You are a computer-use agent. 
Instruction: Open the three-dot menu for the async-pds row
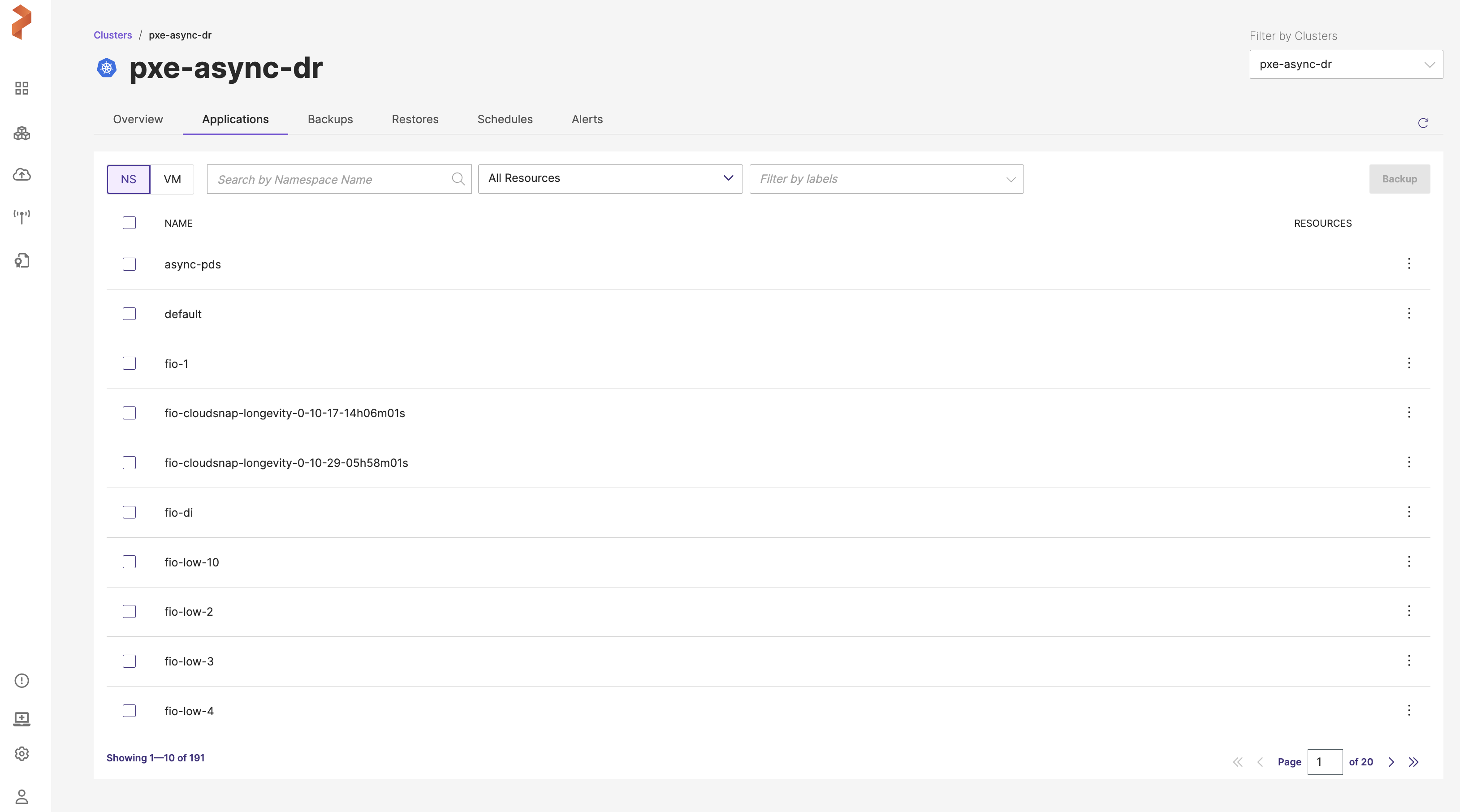pos(1408,263)
